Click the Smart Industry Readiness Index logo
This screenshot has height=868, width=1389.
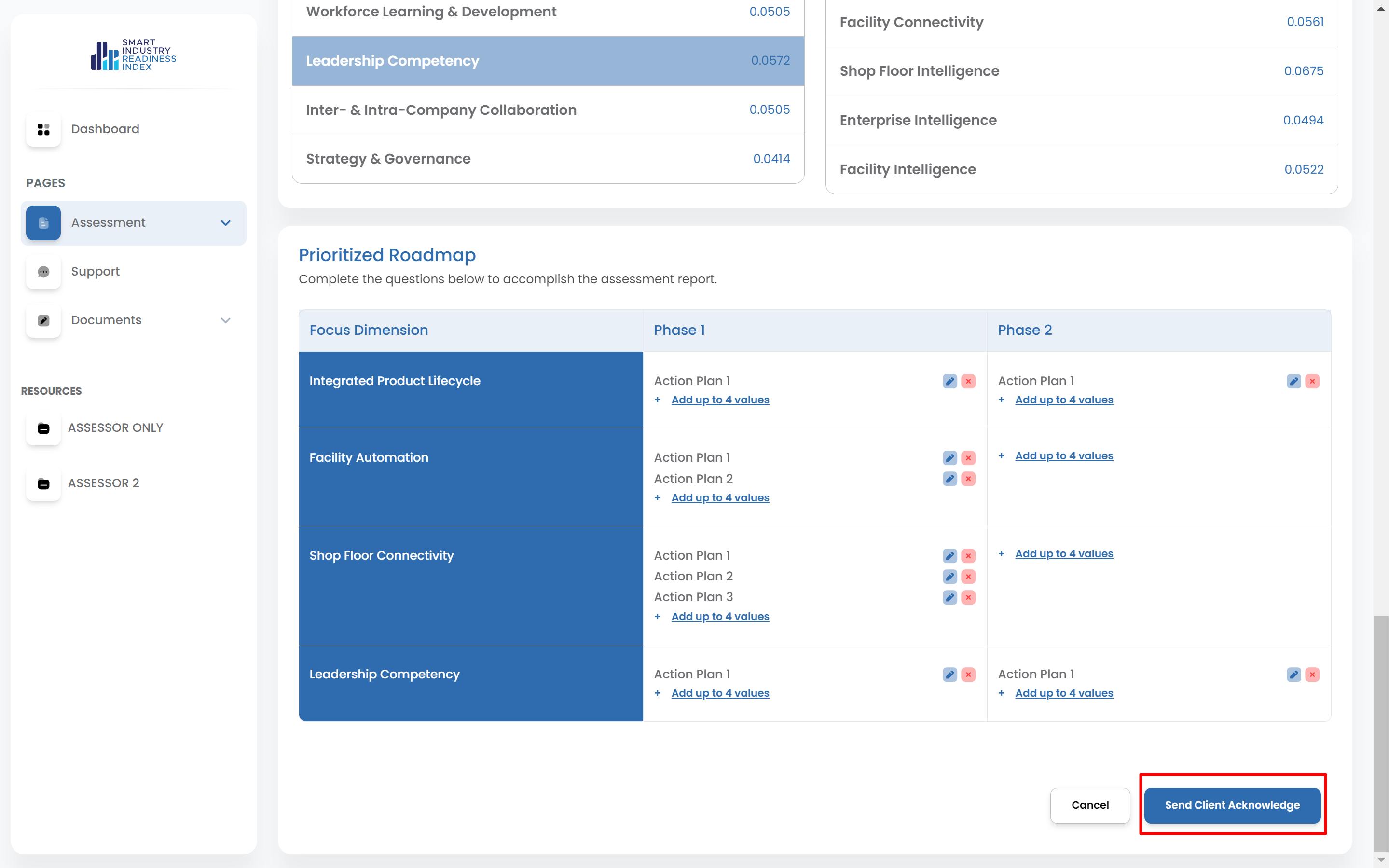[133, 55]
